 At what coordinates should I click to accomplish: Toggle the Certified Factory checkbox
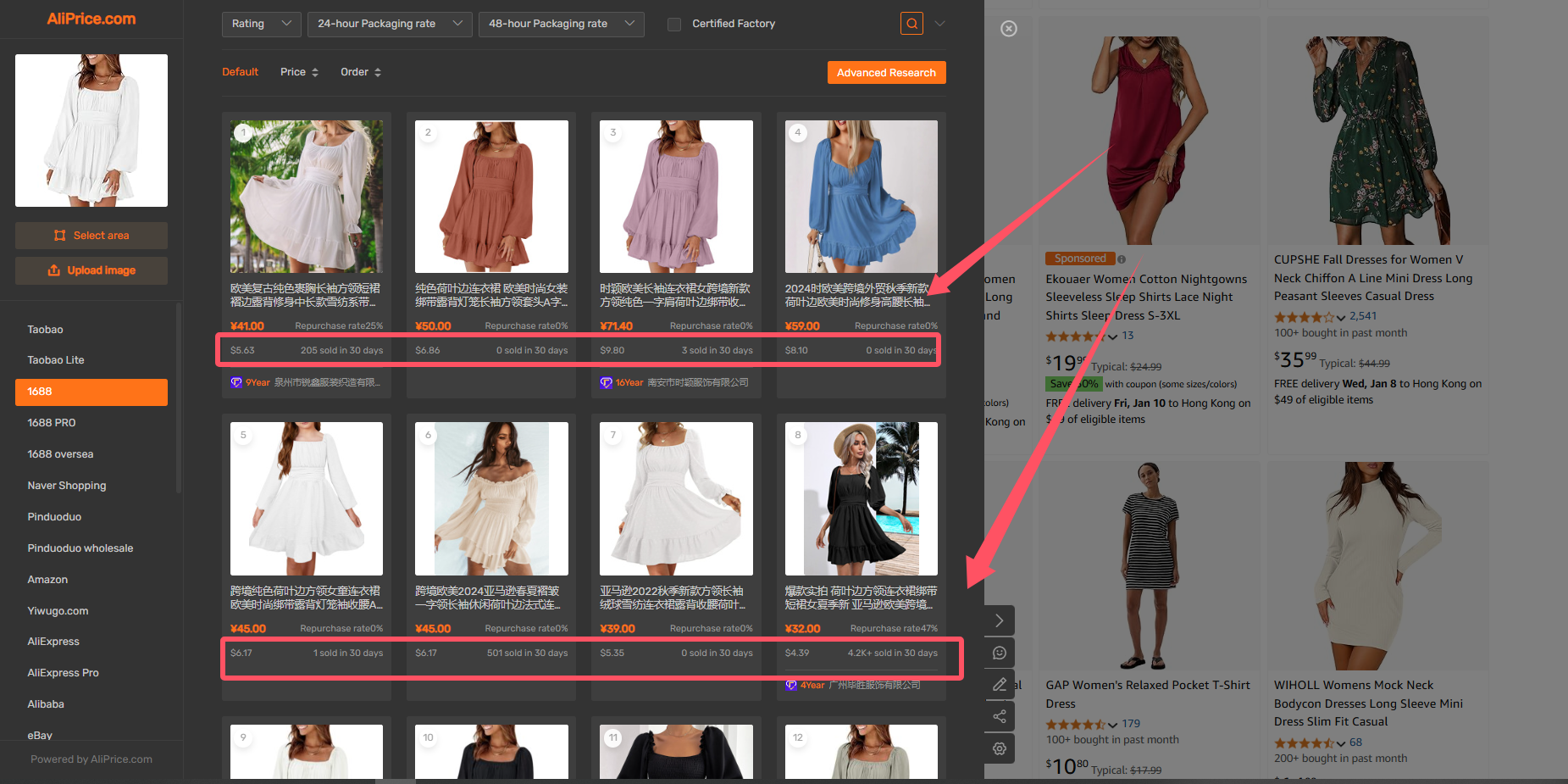tap(674, 24)
